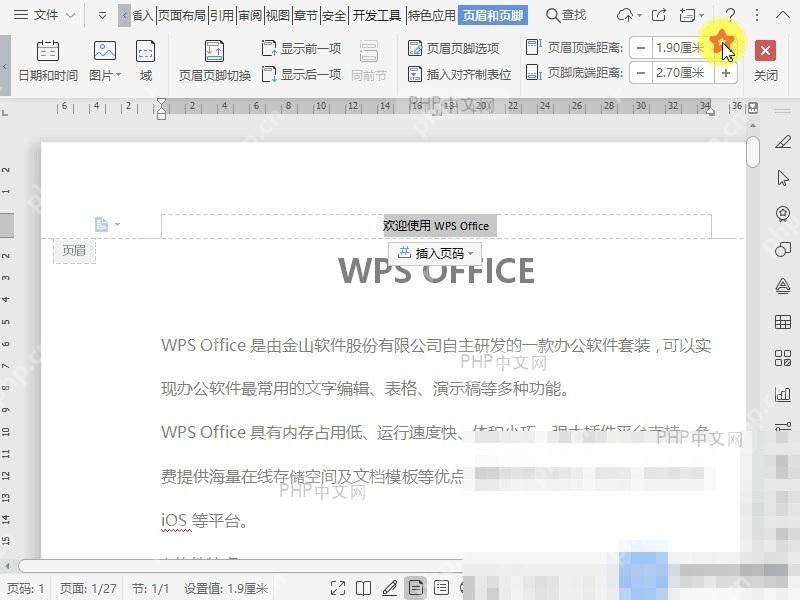The image size is (800, 600).
Task: Click 页眉页脚切换
Action: pyautogui.click(x=214, y=61)
